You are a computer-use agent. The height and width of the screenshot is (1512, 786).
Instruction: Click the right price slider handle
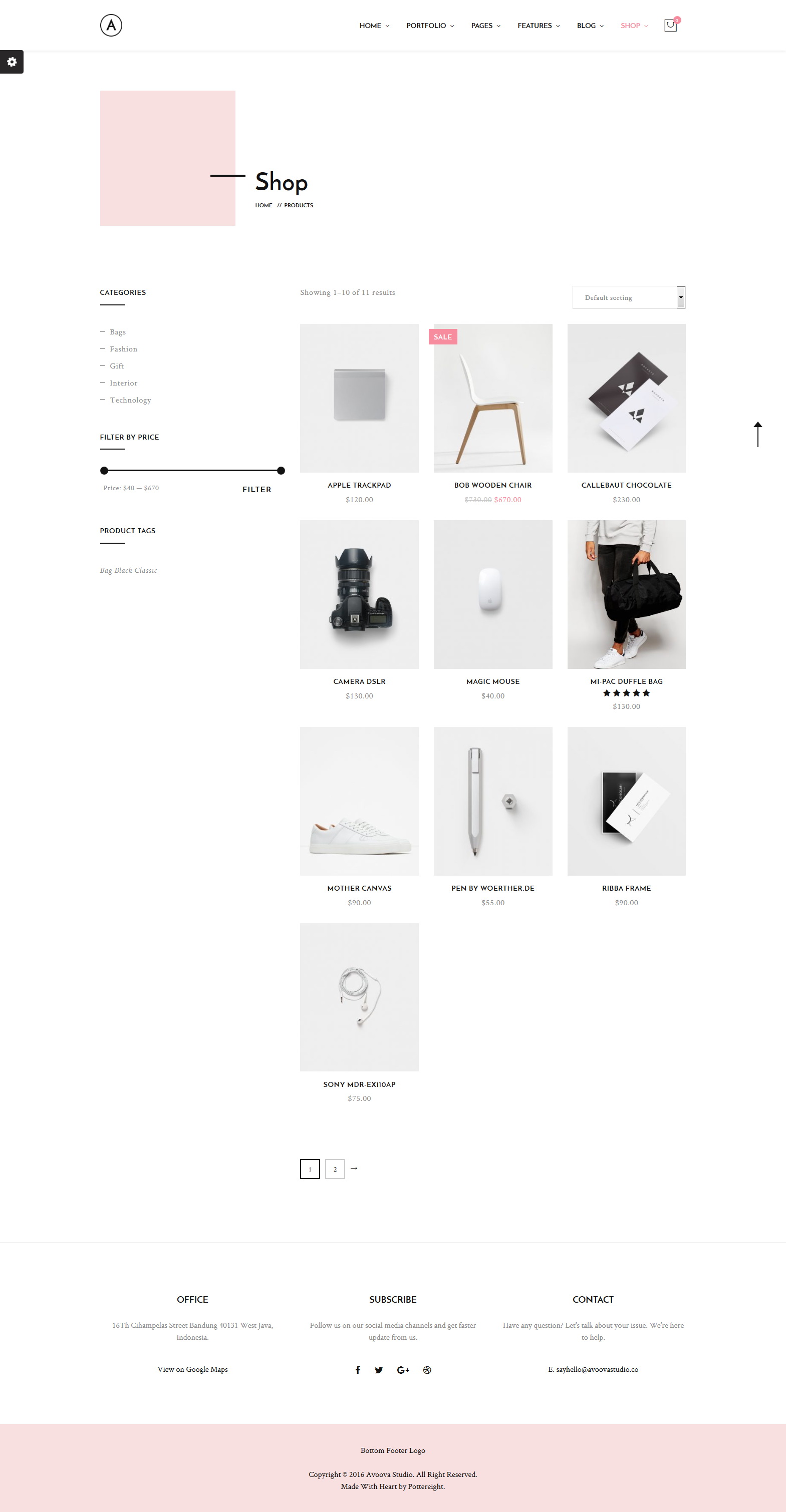tap(281, 470)
